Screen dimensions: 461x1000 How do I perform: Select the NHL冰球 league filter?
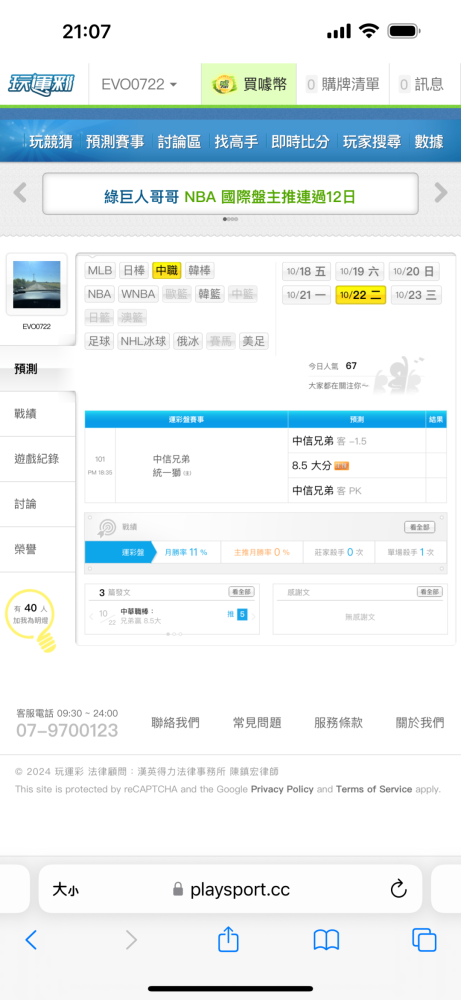144,341
